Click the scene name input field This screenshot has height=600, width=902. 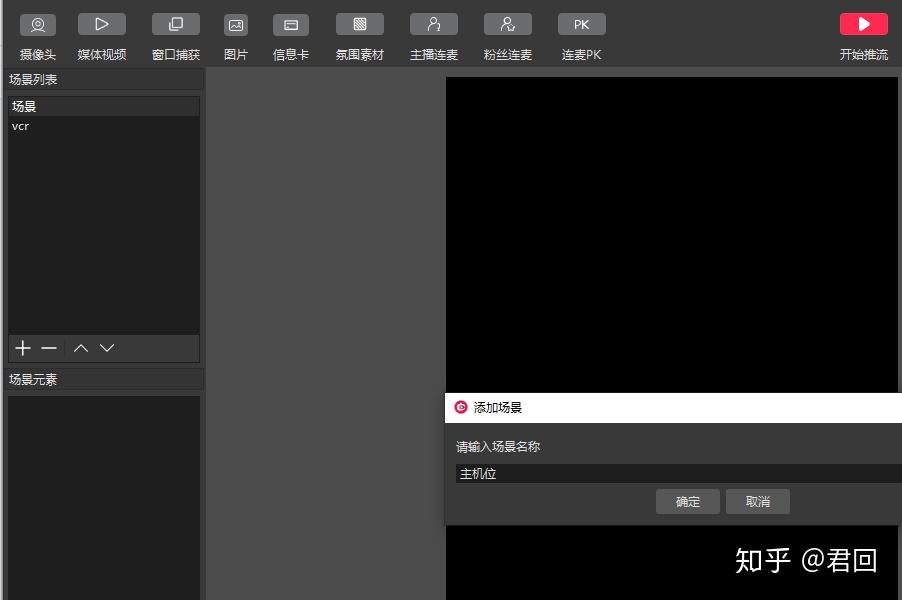[679, 473]
